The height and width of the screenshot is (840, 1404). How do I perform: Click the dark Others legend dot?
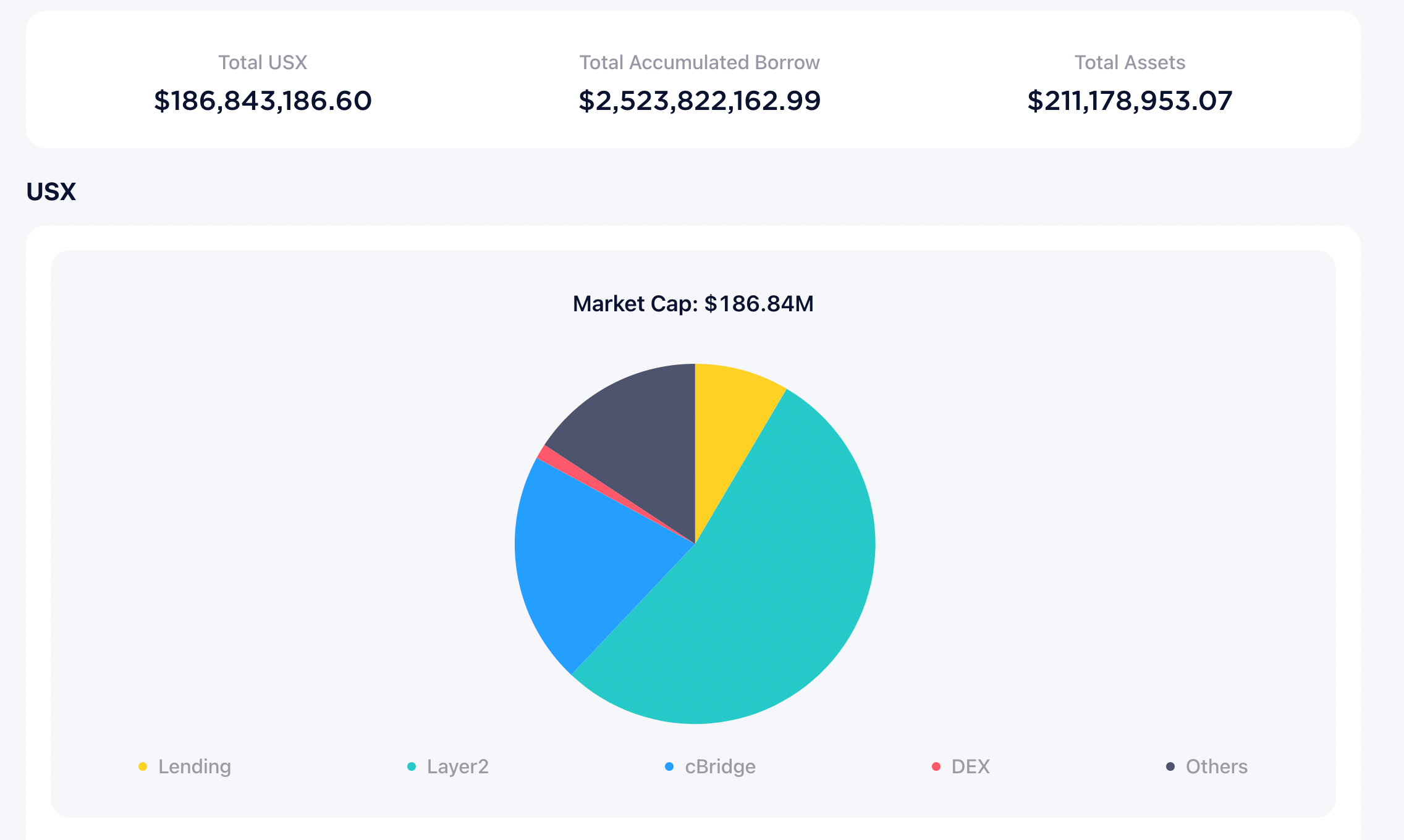point(1170,766)
